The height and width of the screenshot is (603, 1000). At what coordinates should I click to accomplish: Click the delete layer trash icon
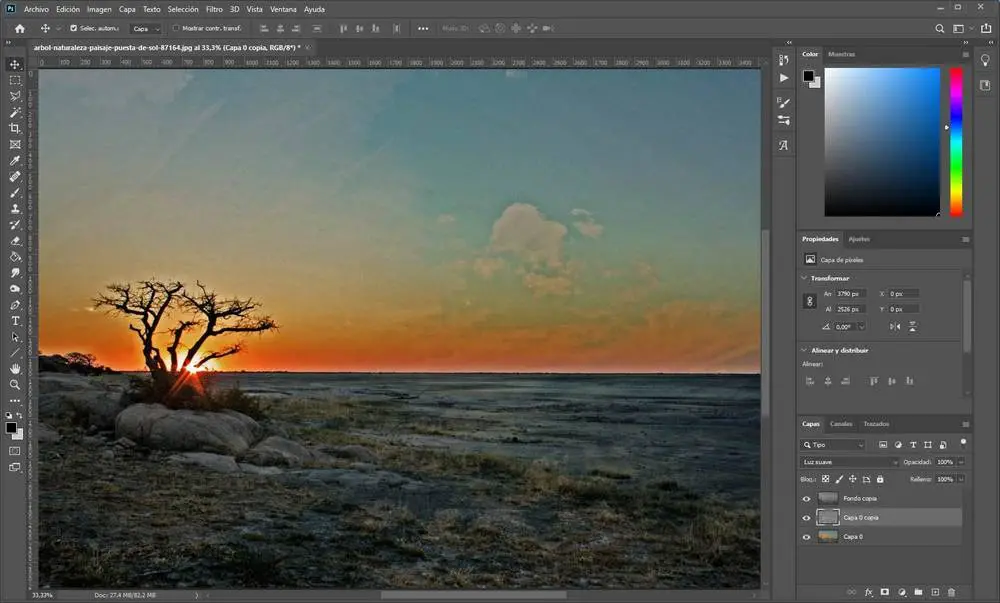coord(951,592)
